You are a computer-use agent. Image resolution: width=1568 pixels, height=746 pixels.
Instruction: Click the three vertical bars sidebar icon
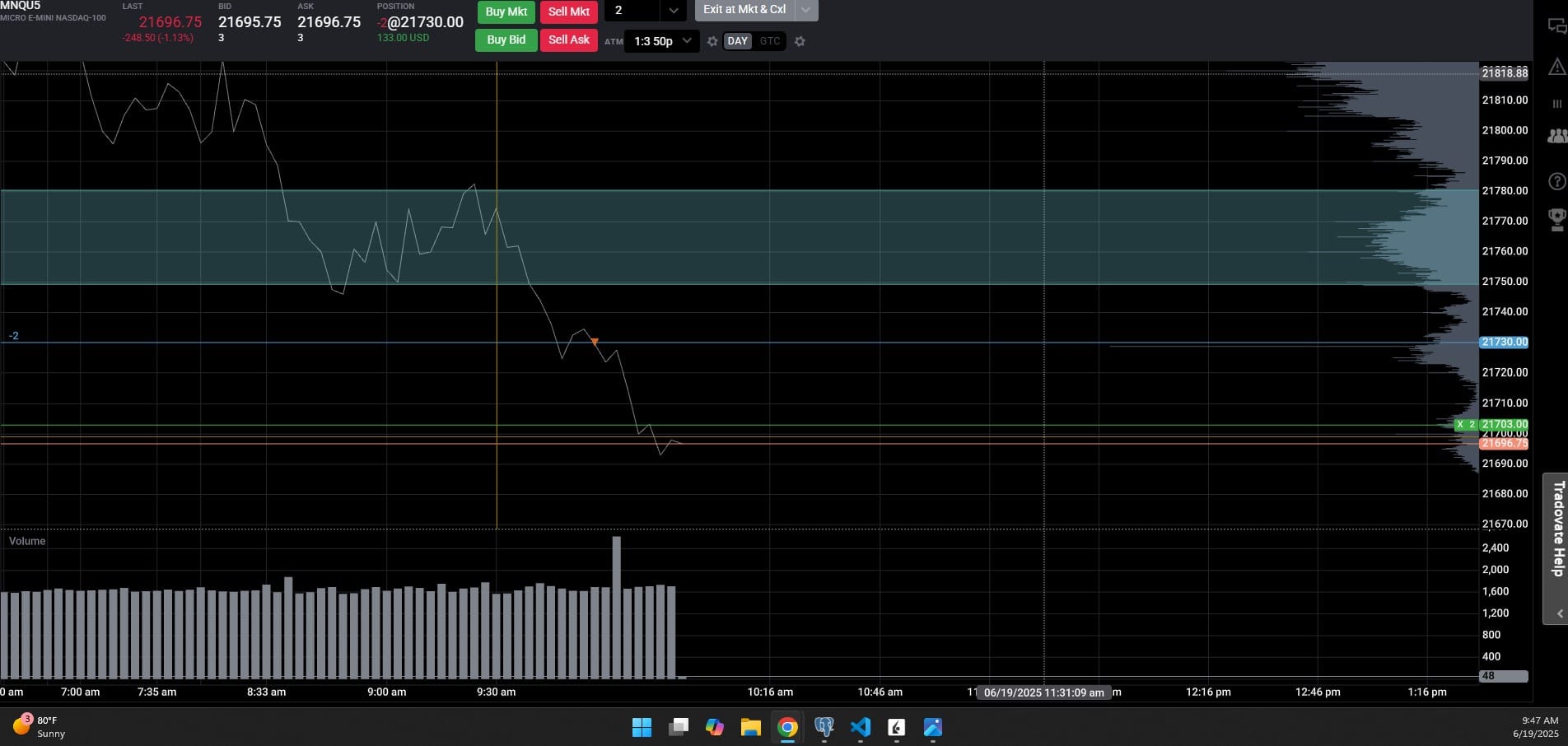pyautogui.click(x=1556, y=104)
